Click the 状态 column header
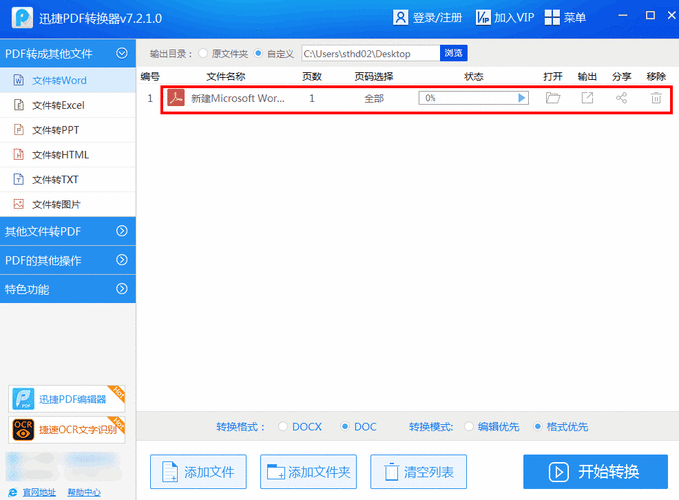This screenshot has height=500, width=679. tap(473, 77)
